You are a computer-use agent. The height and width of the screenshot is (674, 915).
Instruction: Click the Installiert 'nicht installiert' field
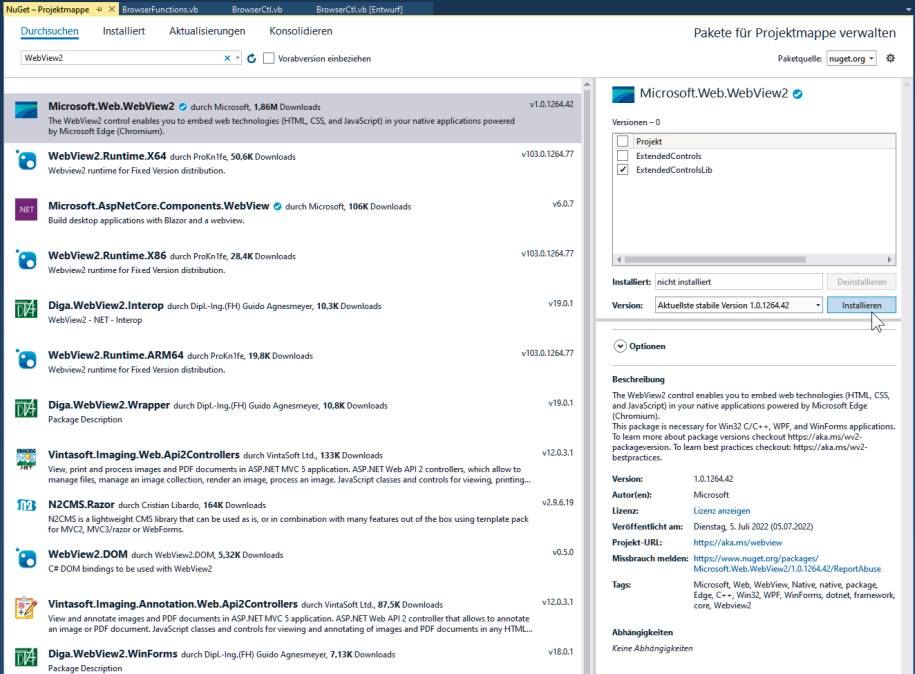(x=739, y=282)
